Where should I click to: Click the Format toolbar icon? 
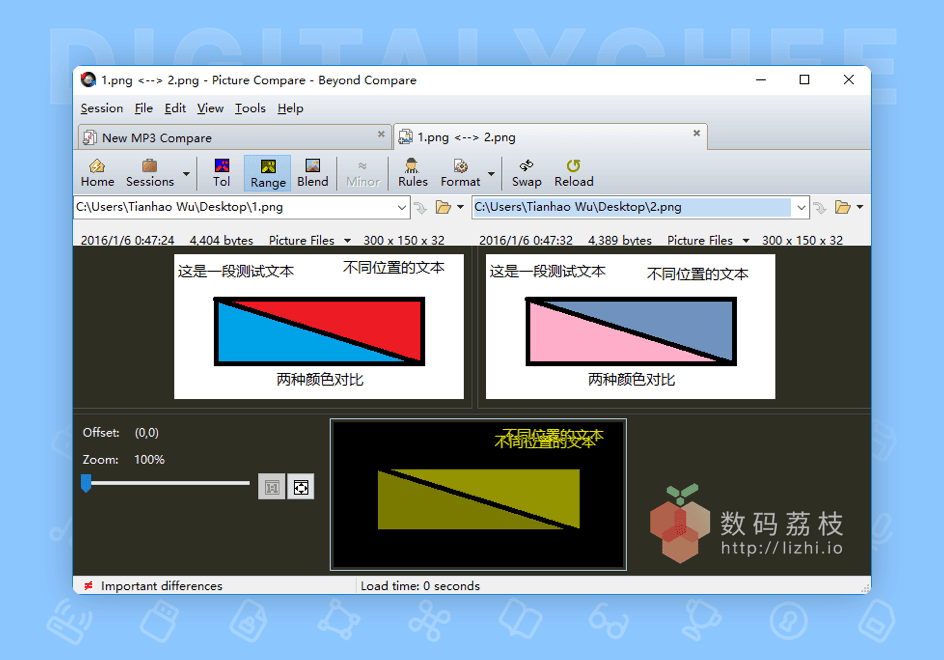tap(460, 173)
